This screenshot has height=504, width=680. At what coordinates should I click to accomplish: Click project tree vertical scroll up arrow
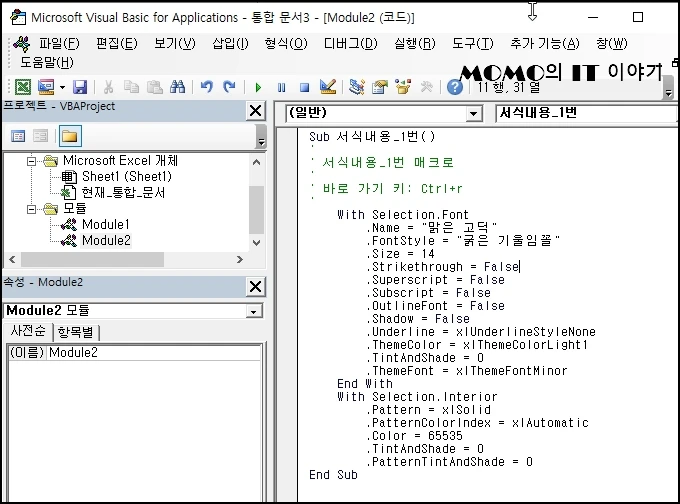click(x=256, y=162)
